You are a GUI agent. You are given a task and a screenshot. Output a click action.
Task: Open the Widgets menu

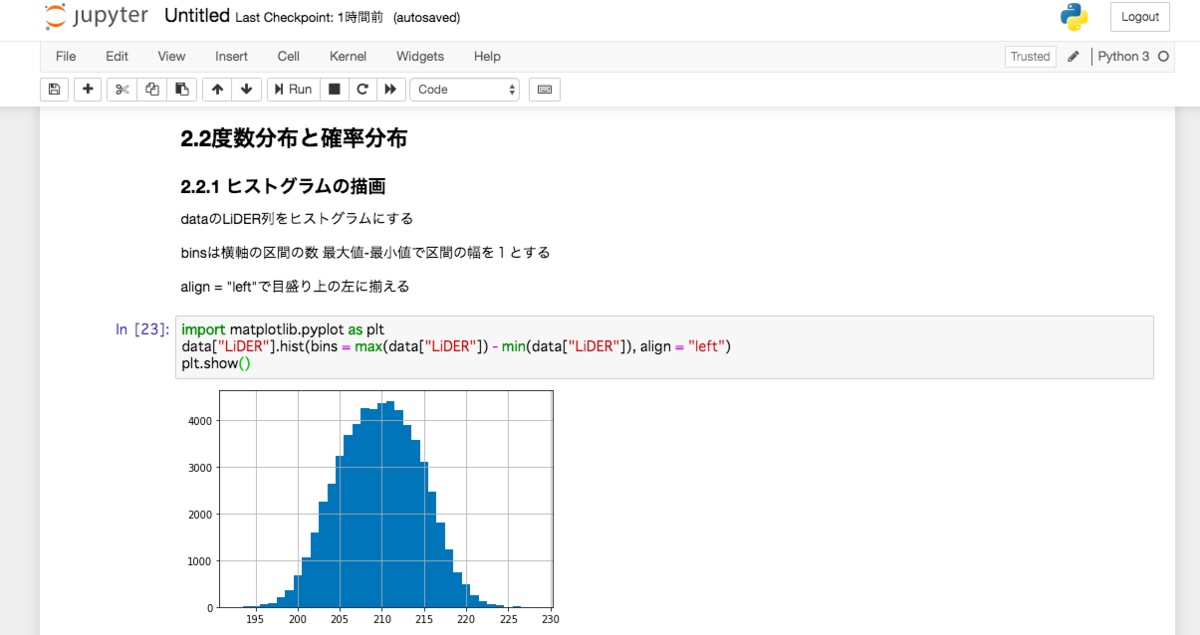click(x=420, y=56)
